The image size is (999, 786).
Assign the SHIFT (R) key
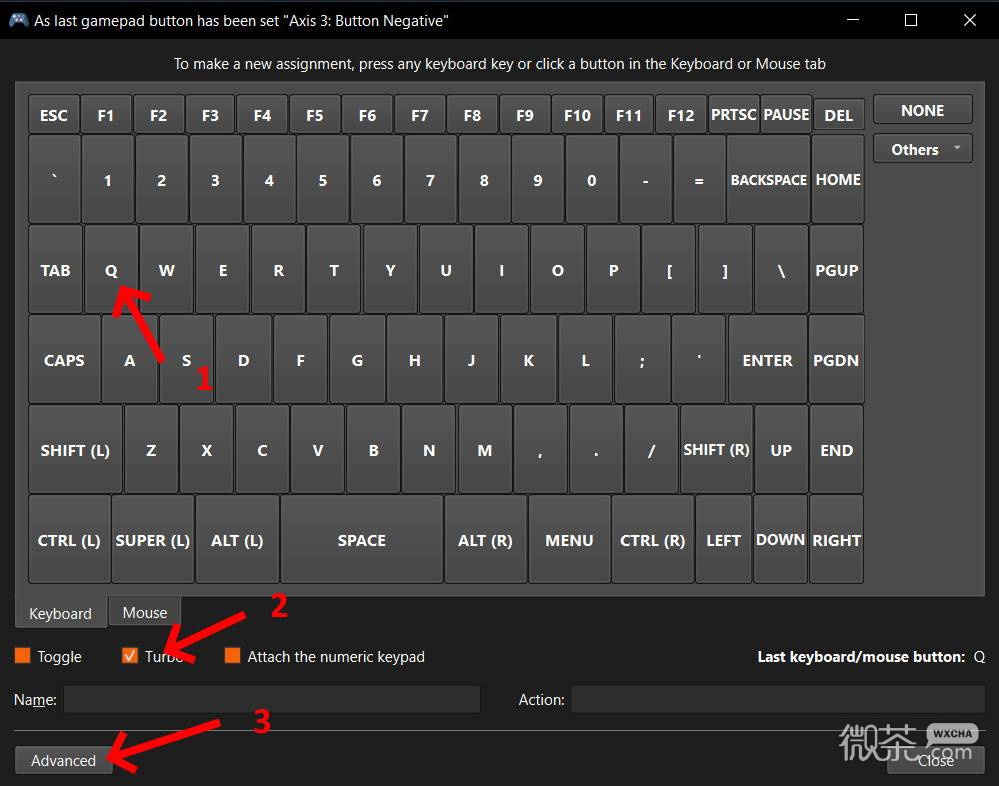(717, 450)
